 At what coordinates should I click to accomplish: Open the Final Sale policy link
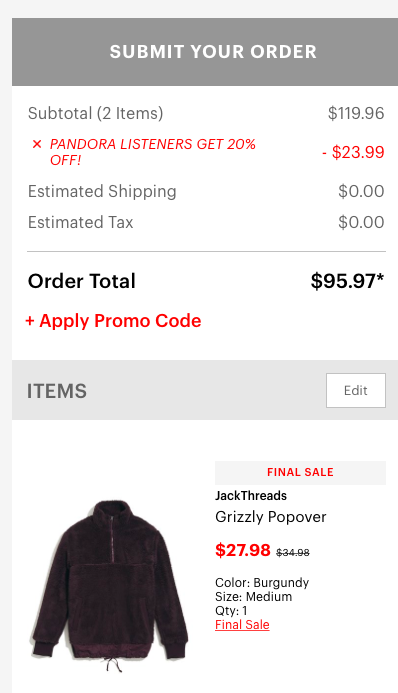click(242, 624)
